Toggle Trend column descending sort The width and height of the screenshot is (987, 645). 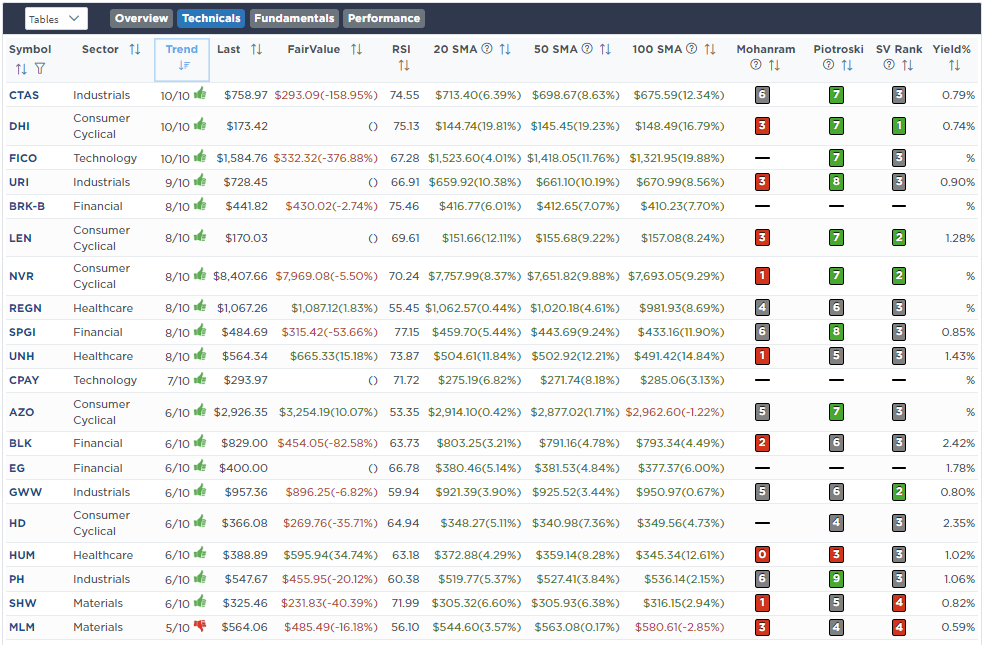click(184, 66)
